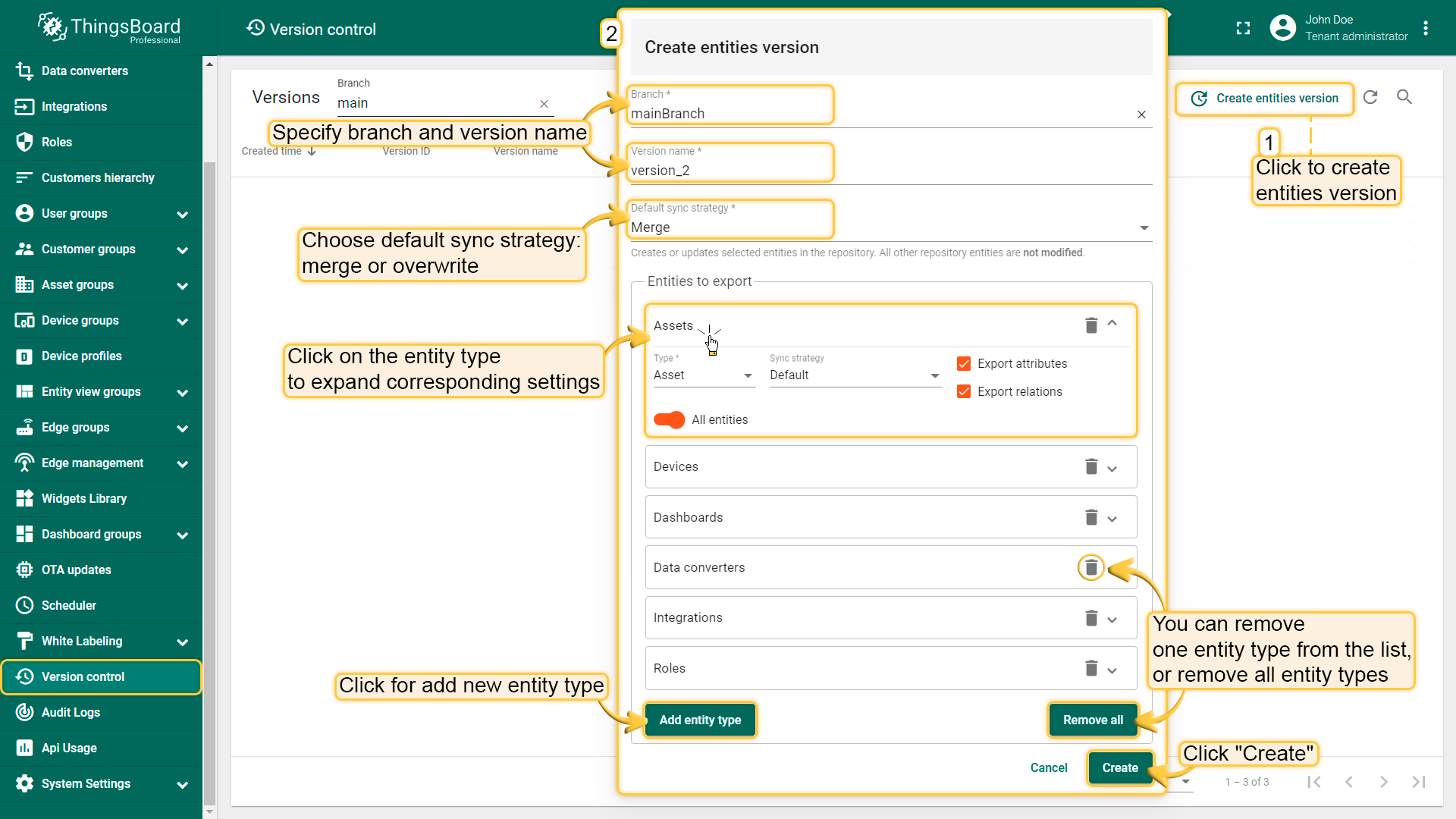Open Audit Logs page
The image size is (1456, 819).
coord(102,713)
